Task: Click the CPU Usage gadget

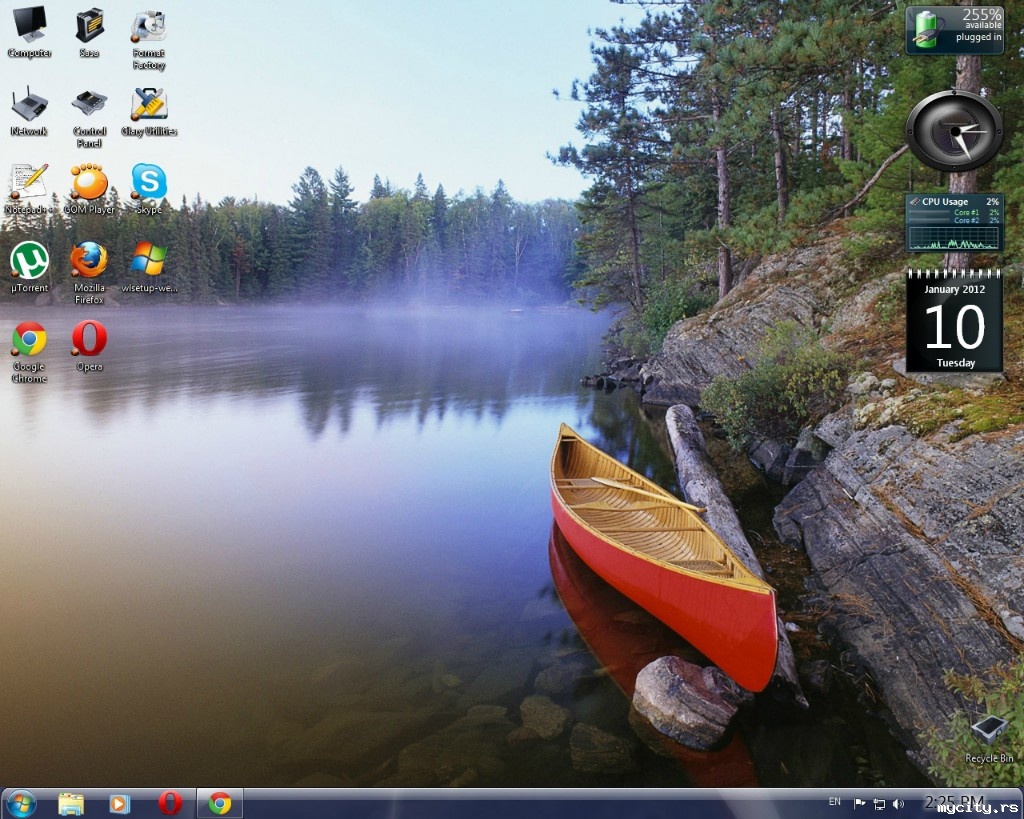Action: [955, 223]
